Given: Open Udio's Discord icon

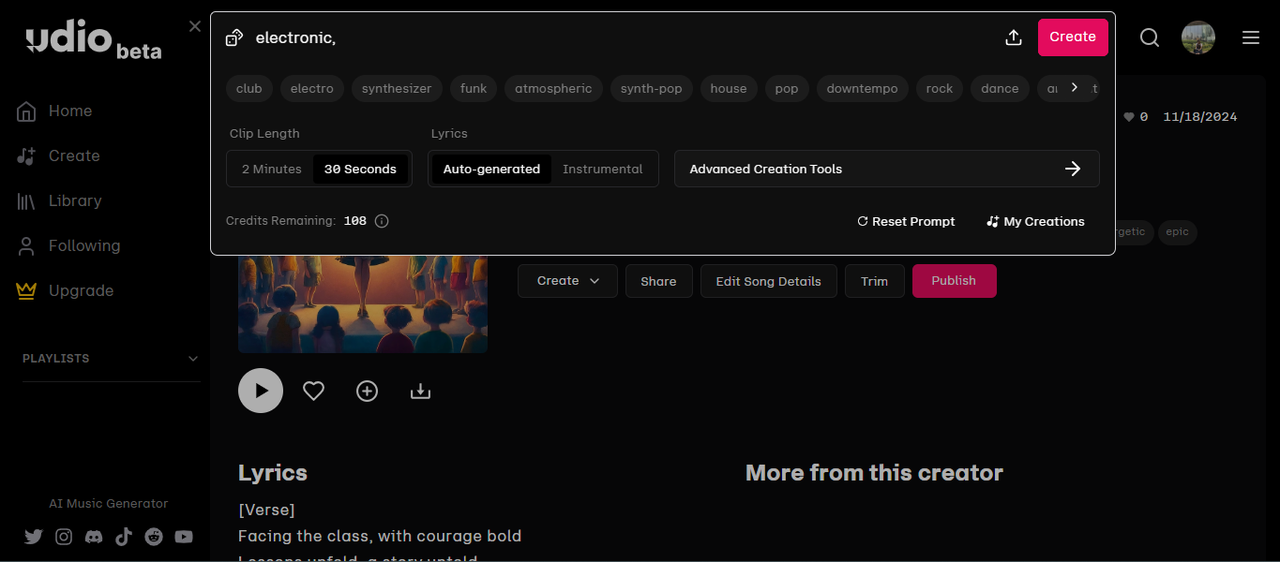Looking at the screenshot, I should tap(93, 537).
